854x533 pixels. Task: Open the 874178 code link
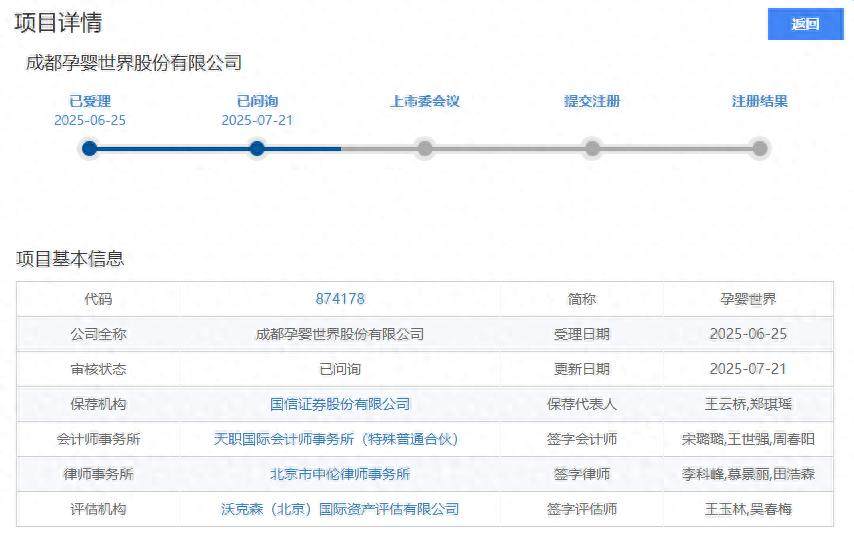340,299
